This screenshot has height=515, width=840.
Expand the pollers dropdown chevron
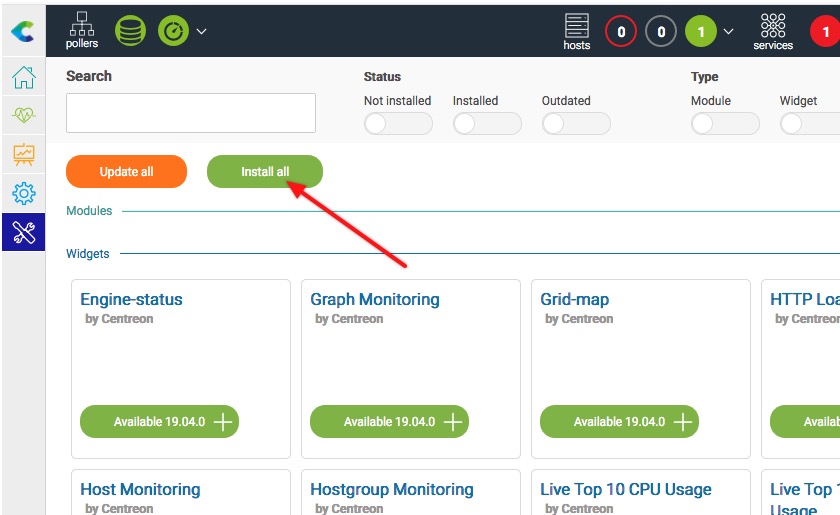202,32
